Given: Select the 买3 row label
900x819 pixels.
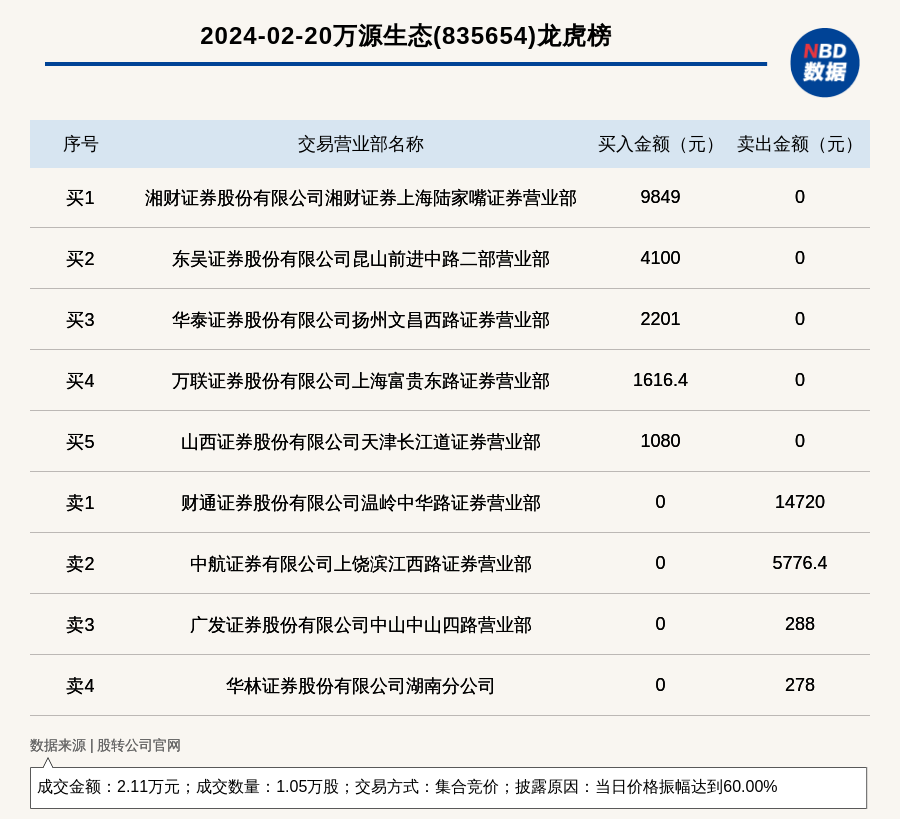Looking at the screenshot, I should 80,320.
